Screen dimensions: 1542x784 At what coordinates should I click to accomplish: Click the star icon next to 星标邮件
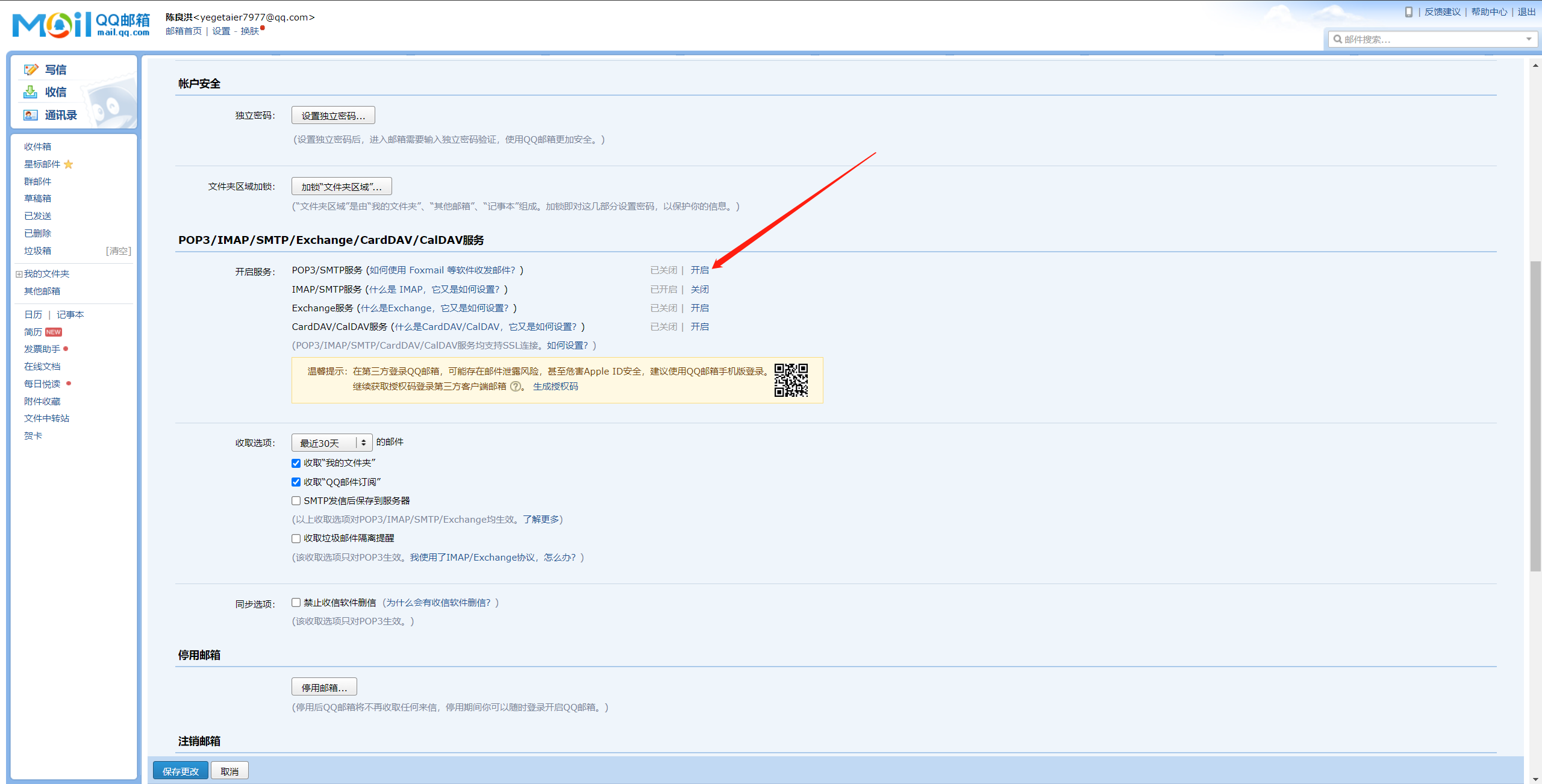pyautogui.click(x=69, y=164)
